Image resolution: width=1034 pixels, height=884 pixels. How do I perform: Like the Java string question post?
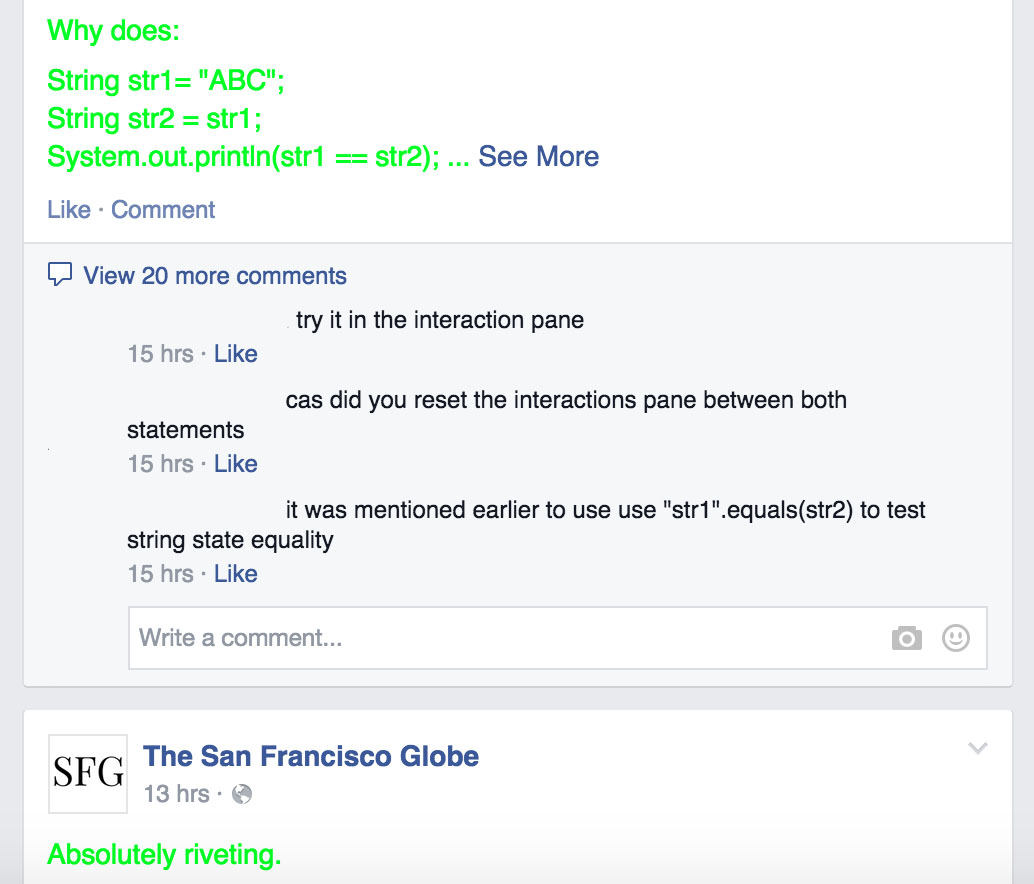[x=68, y=210]
